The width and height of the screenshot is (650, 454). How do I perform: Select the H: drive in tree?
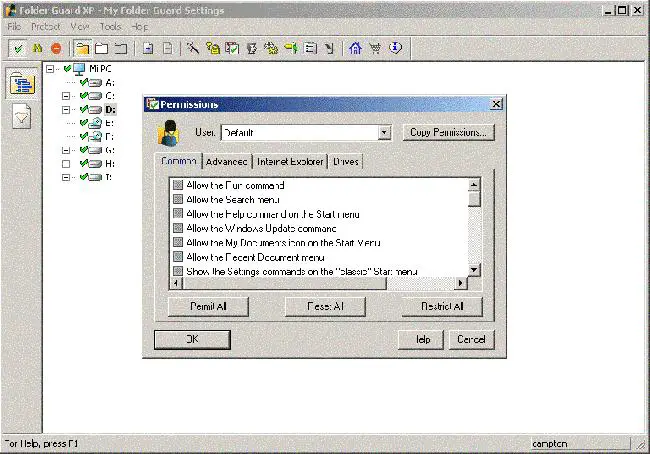pos(110,164)
